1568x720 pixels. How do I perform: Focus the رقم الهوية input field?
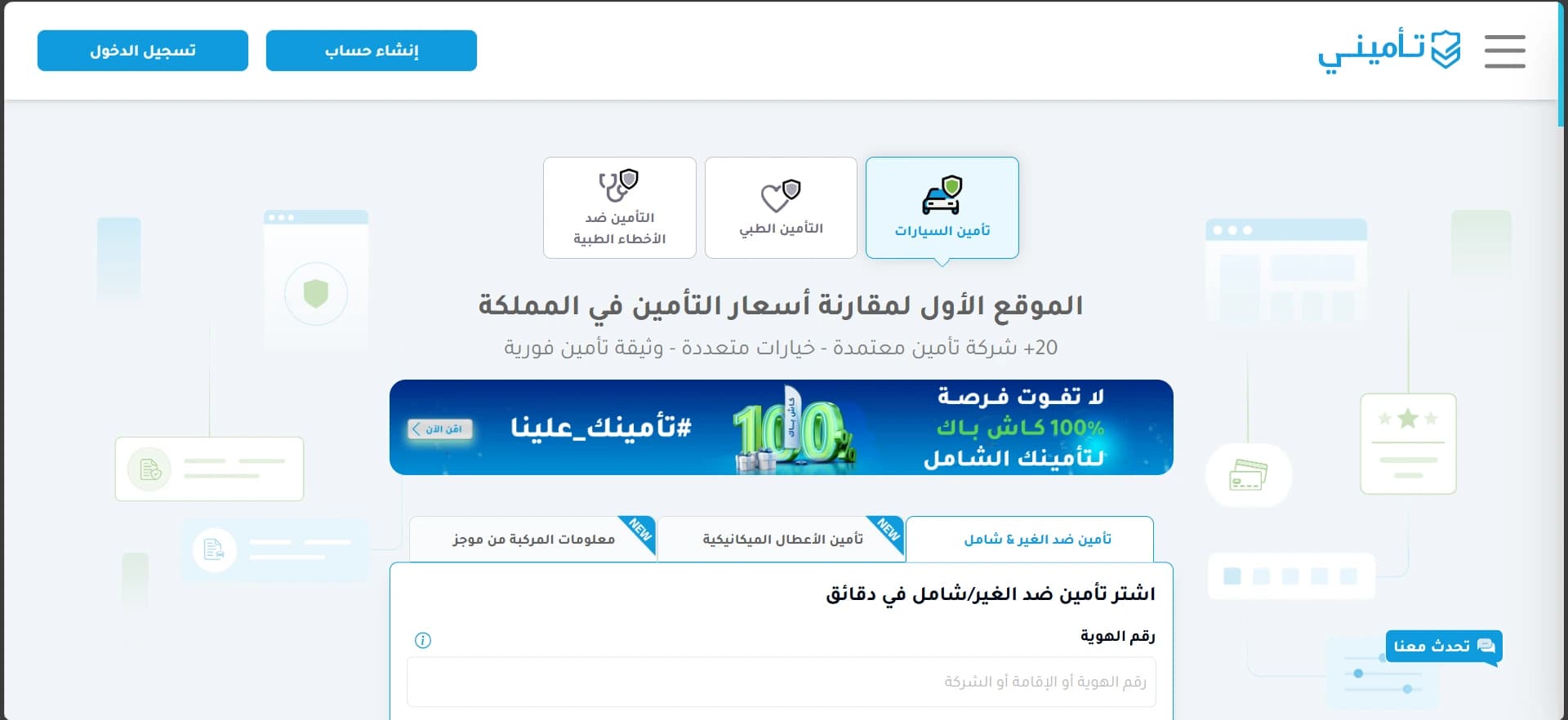click(x=782, y=682)
